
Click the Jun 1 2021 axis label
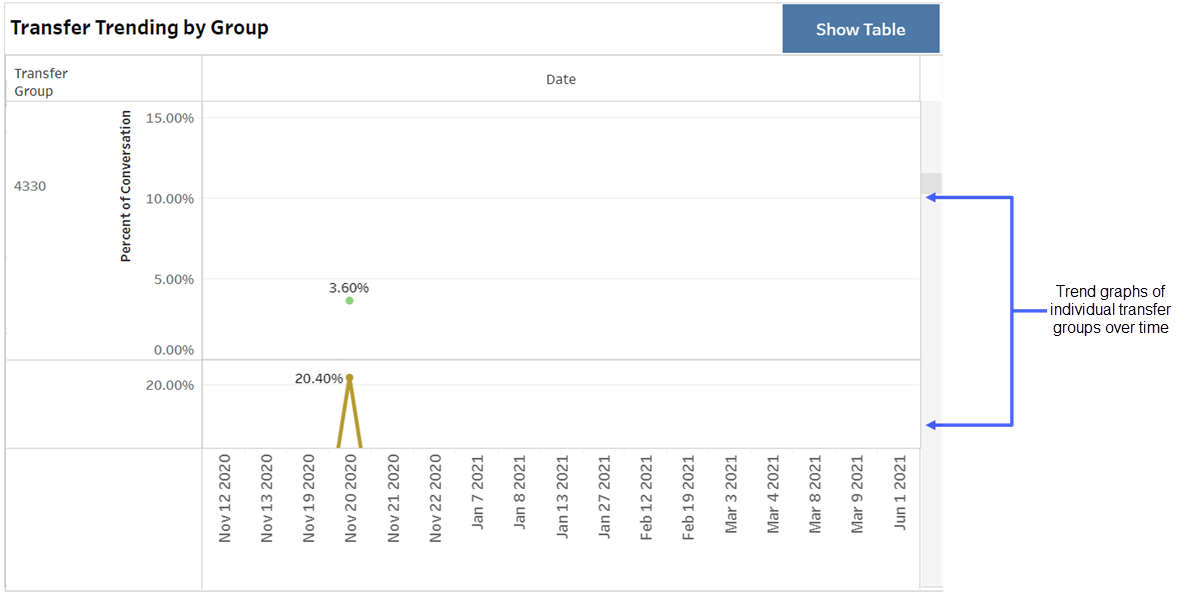click(x=900, y=498)
